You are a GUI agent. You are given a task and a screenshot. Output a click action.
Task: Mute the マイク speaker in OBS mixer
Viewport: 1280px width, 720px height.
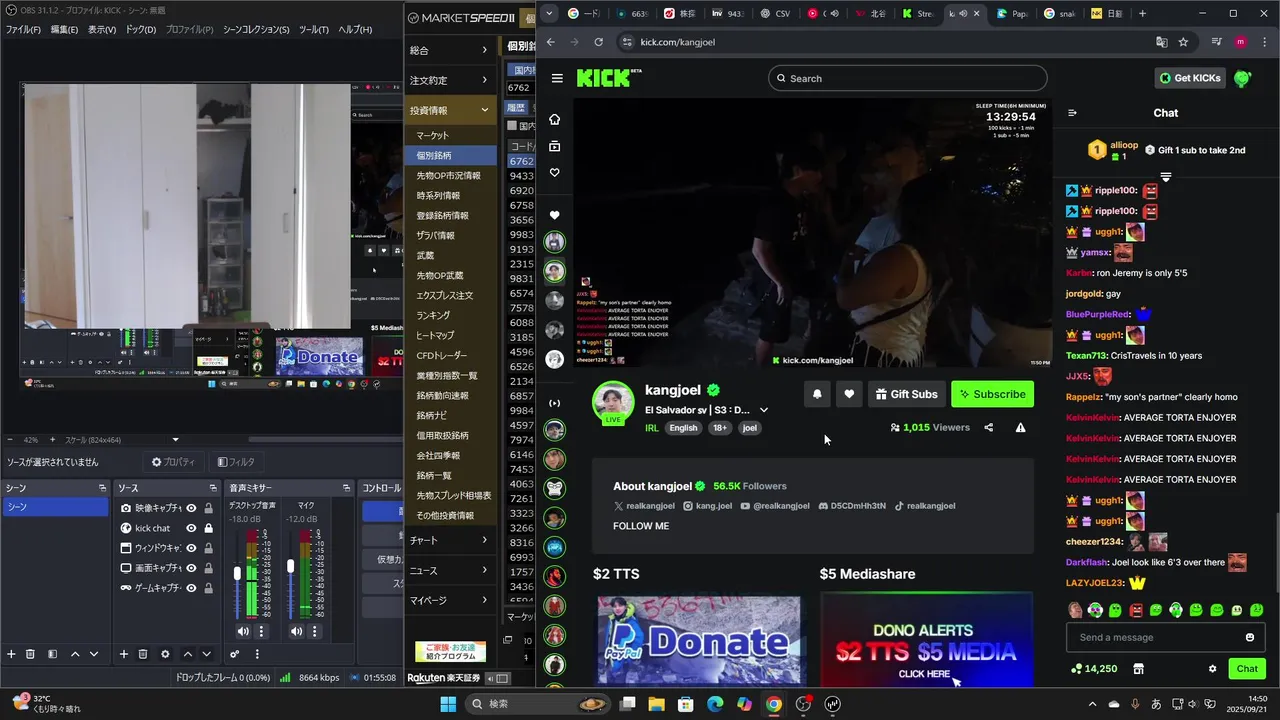click(x=296, y=631)
